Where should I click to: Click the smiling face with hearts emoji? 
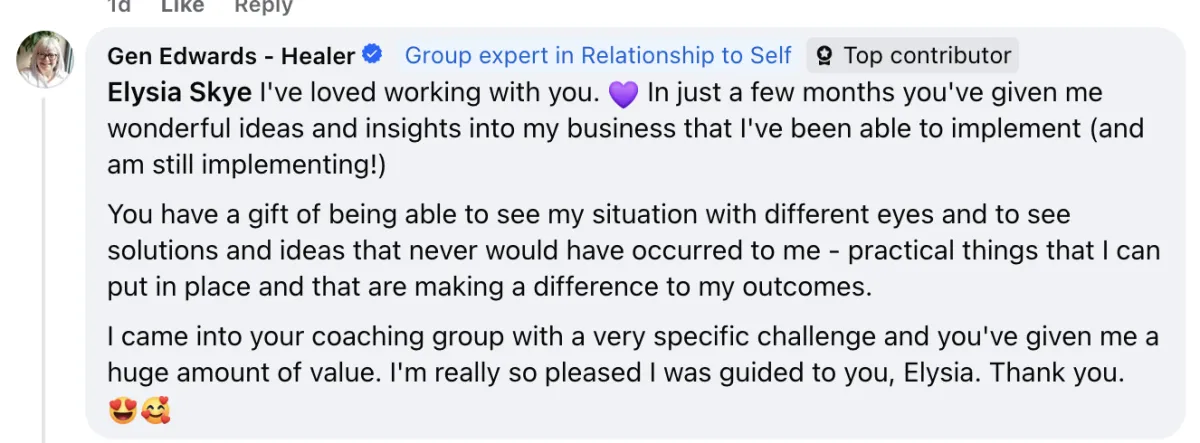[154, 411]
